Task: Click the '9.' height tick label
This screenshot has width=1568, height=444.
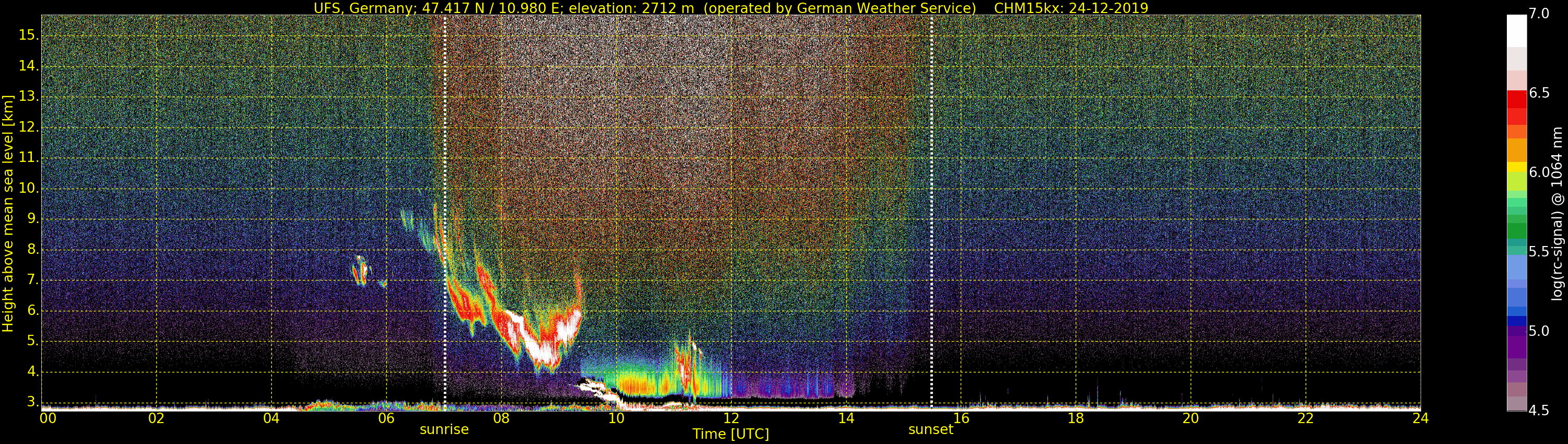Action: pos(33,219)
